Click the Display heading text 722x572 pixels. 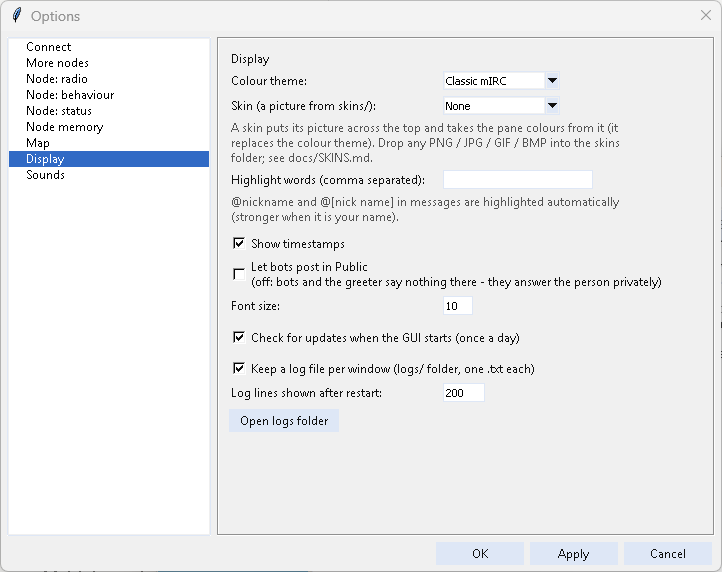[x=250, y=59]
